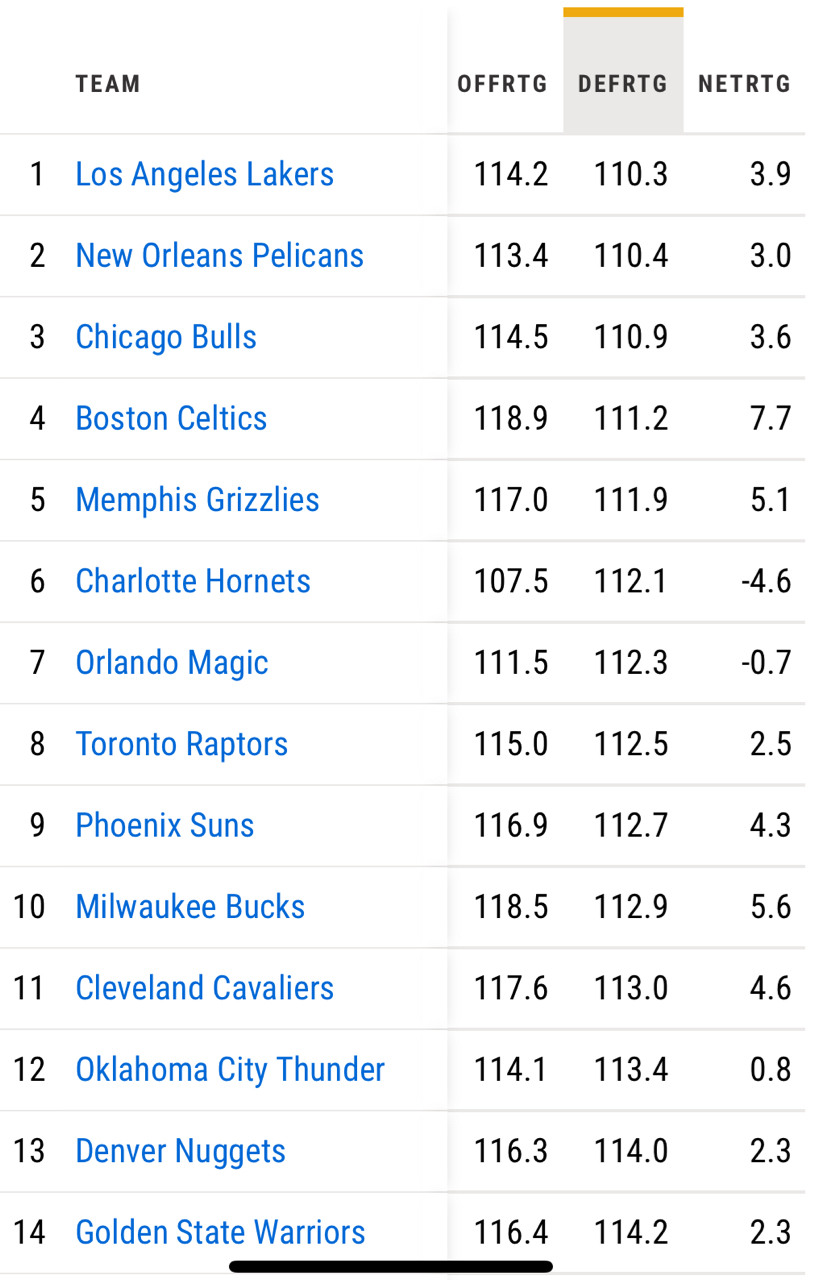Open Memphis Grizzlies team link
Viewport: 815px width, 1280px height.
[x=198, y=499]
